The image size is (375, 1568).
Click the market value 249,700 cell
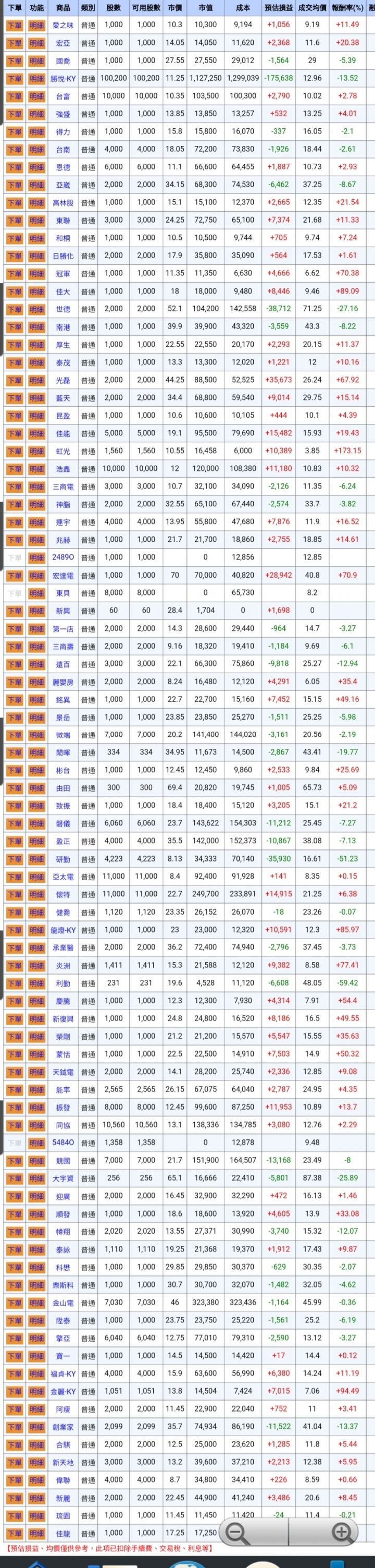(x=205, y=895)
